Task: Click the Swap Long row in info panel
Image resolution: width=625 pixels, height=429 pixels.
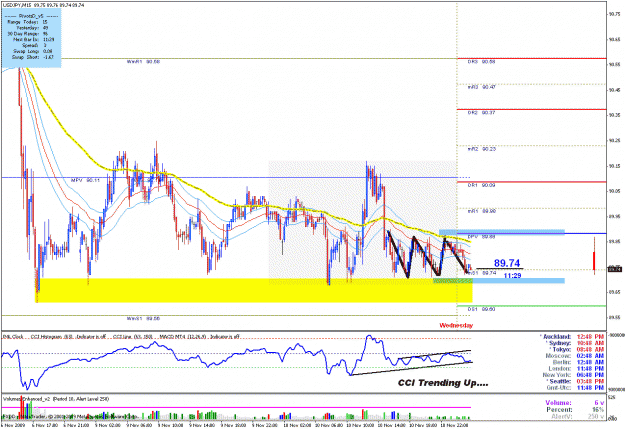Action: pos(33,51)
